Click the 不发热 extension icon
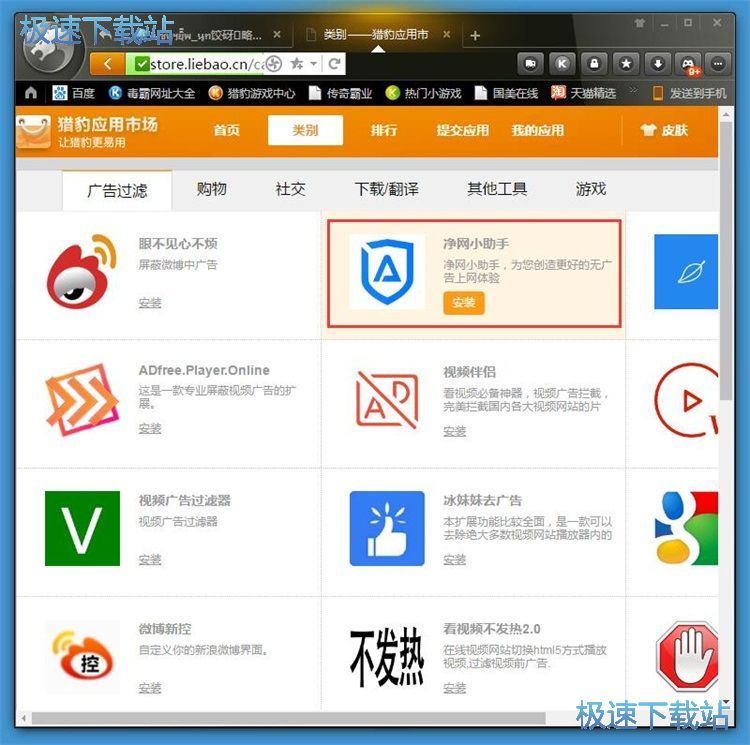750x745 pixels. (x=387, y=657)
